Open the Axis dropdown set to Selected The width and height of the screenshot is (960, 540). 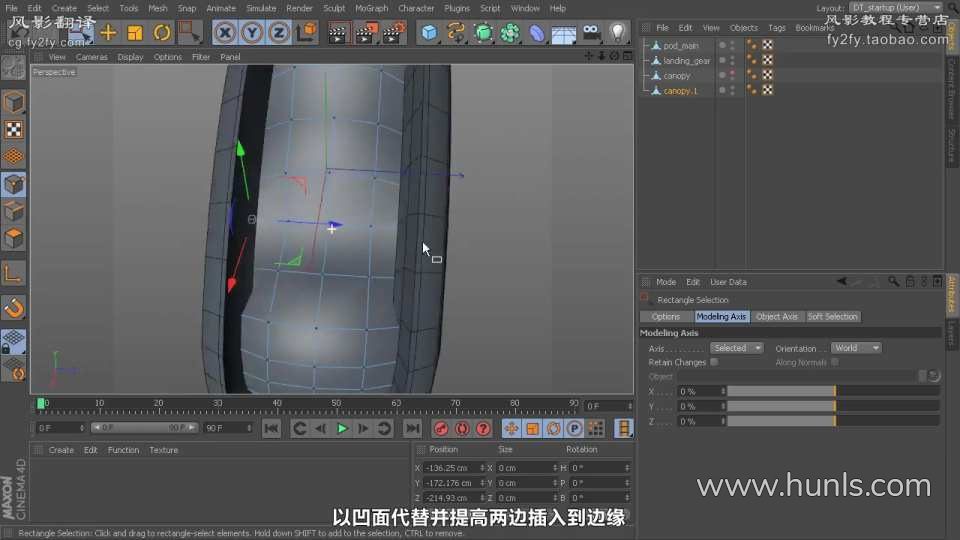pos(737,348)
